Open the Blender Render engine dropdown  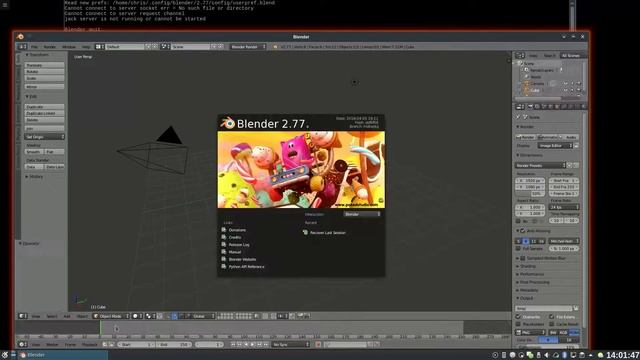click(x=248, y=47)
